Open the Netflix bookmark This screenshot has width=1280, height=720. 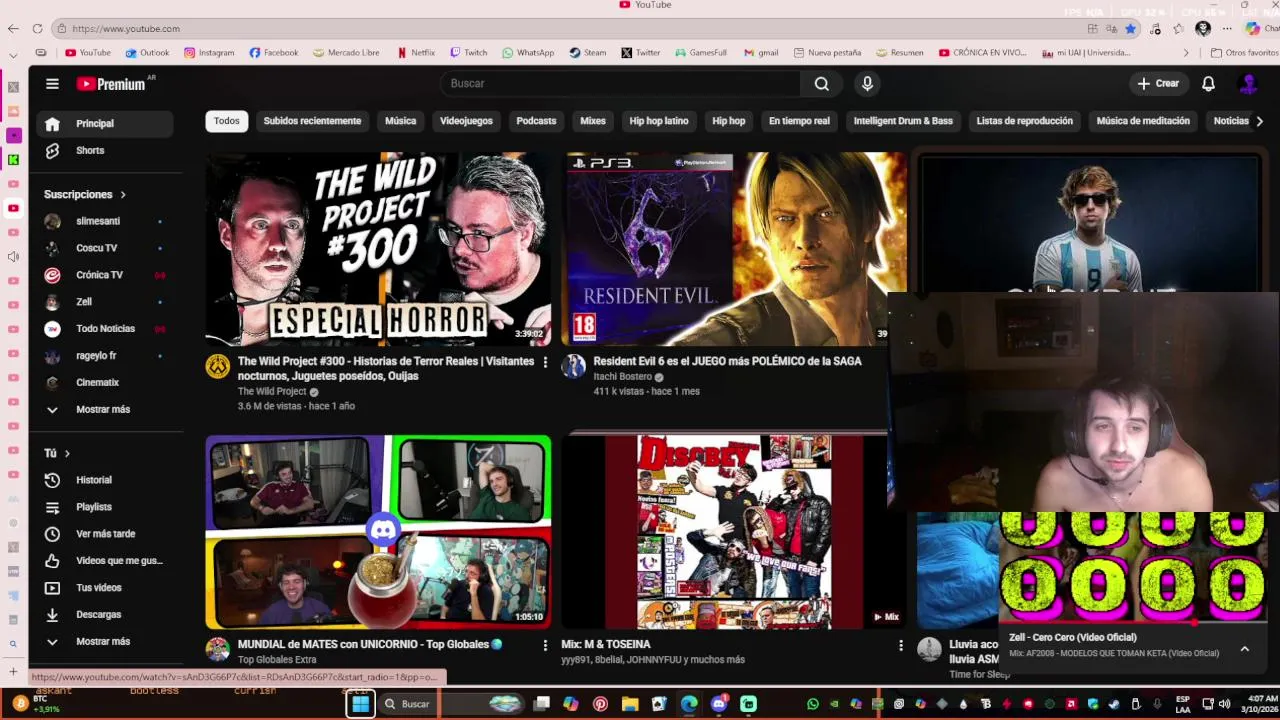(x=416, y=53)
